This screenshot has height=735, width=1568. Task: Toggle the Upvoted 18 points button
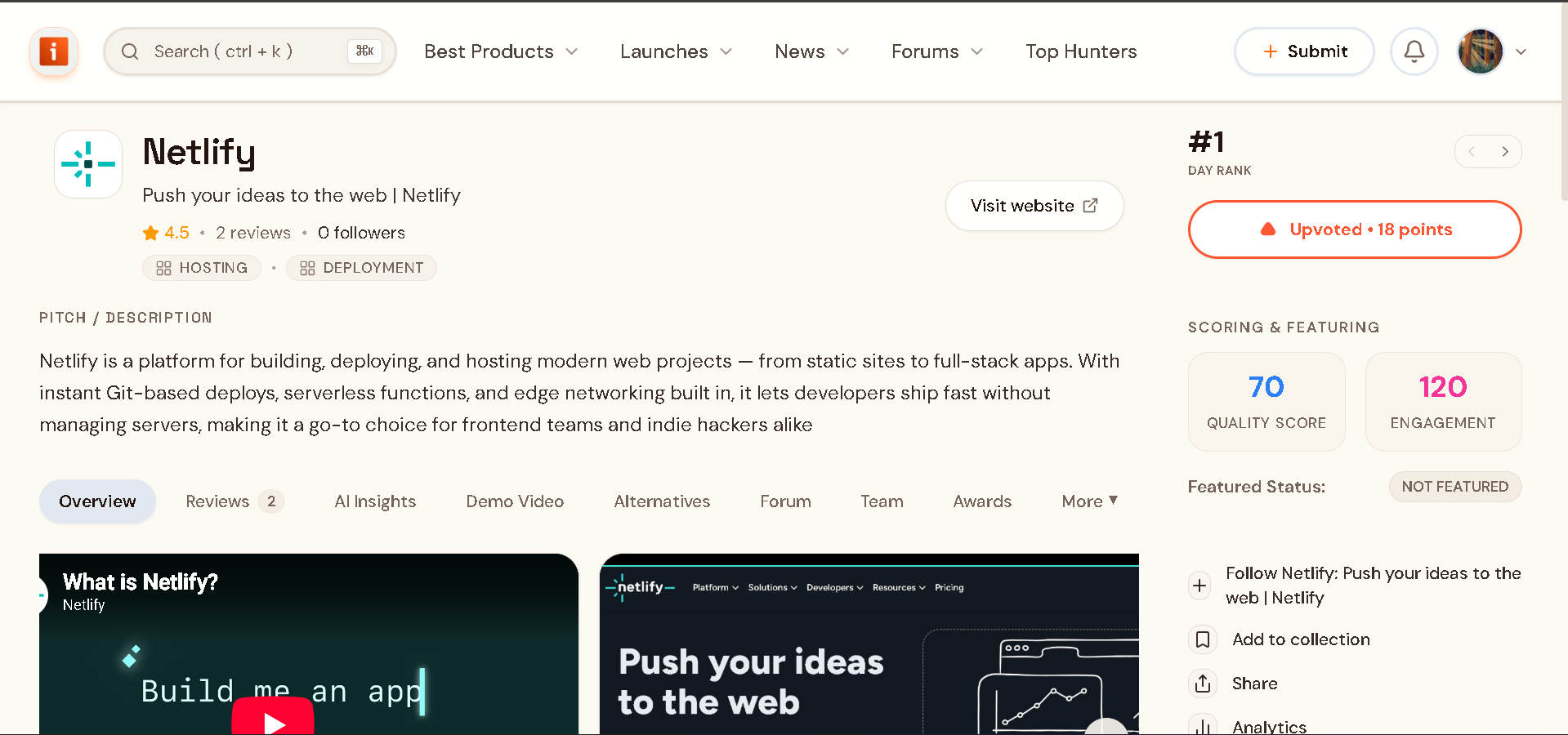pos(1355,229)
